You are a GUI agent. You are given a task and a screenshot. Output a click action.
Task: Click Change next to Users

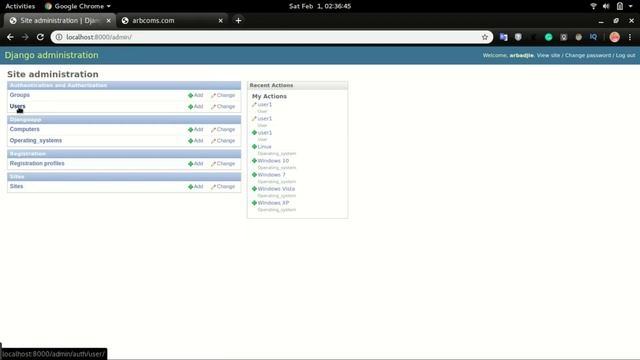pyautogui.click(x=223, y=107)
